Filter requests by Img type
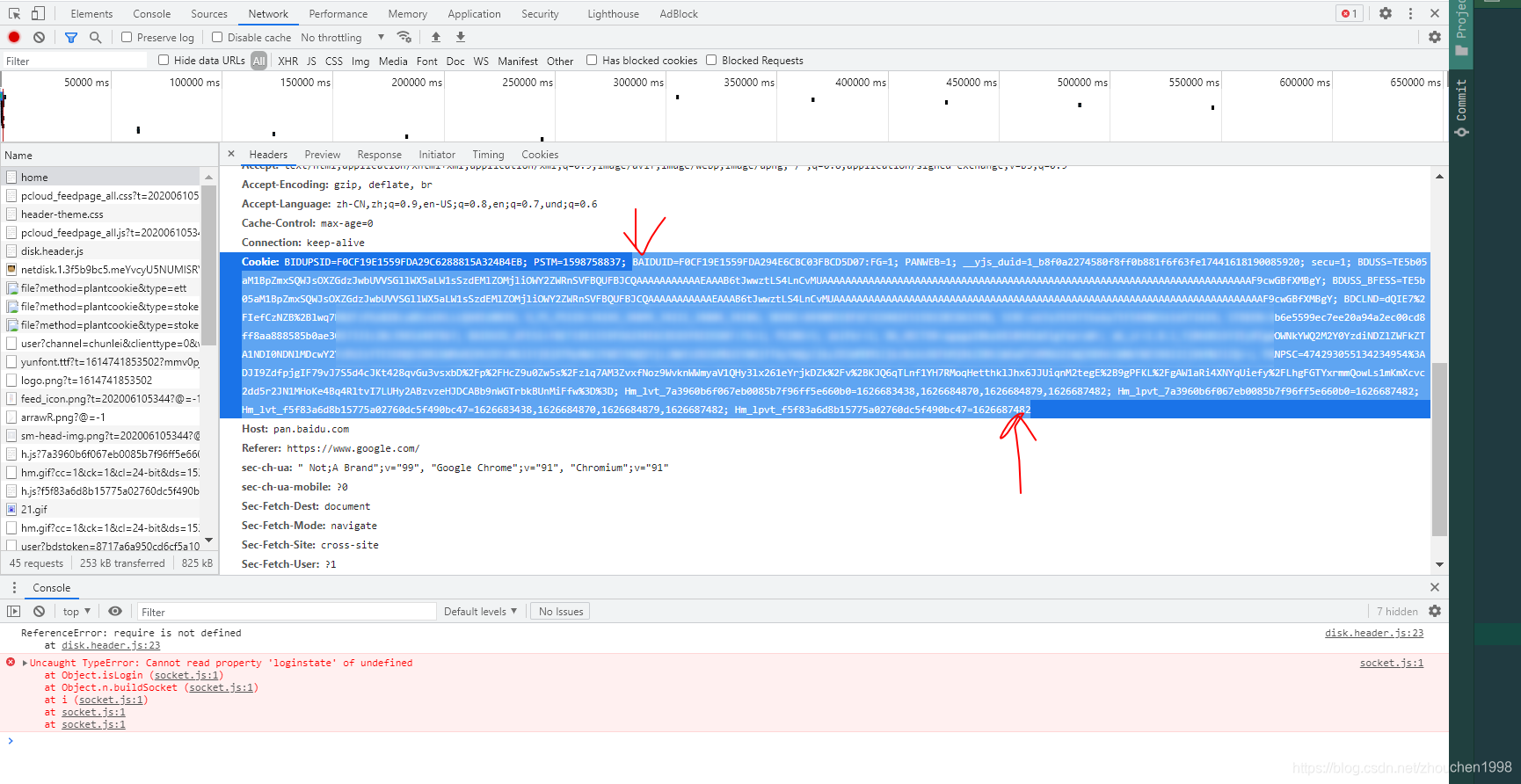 tap(360, 61)
